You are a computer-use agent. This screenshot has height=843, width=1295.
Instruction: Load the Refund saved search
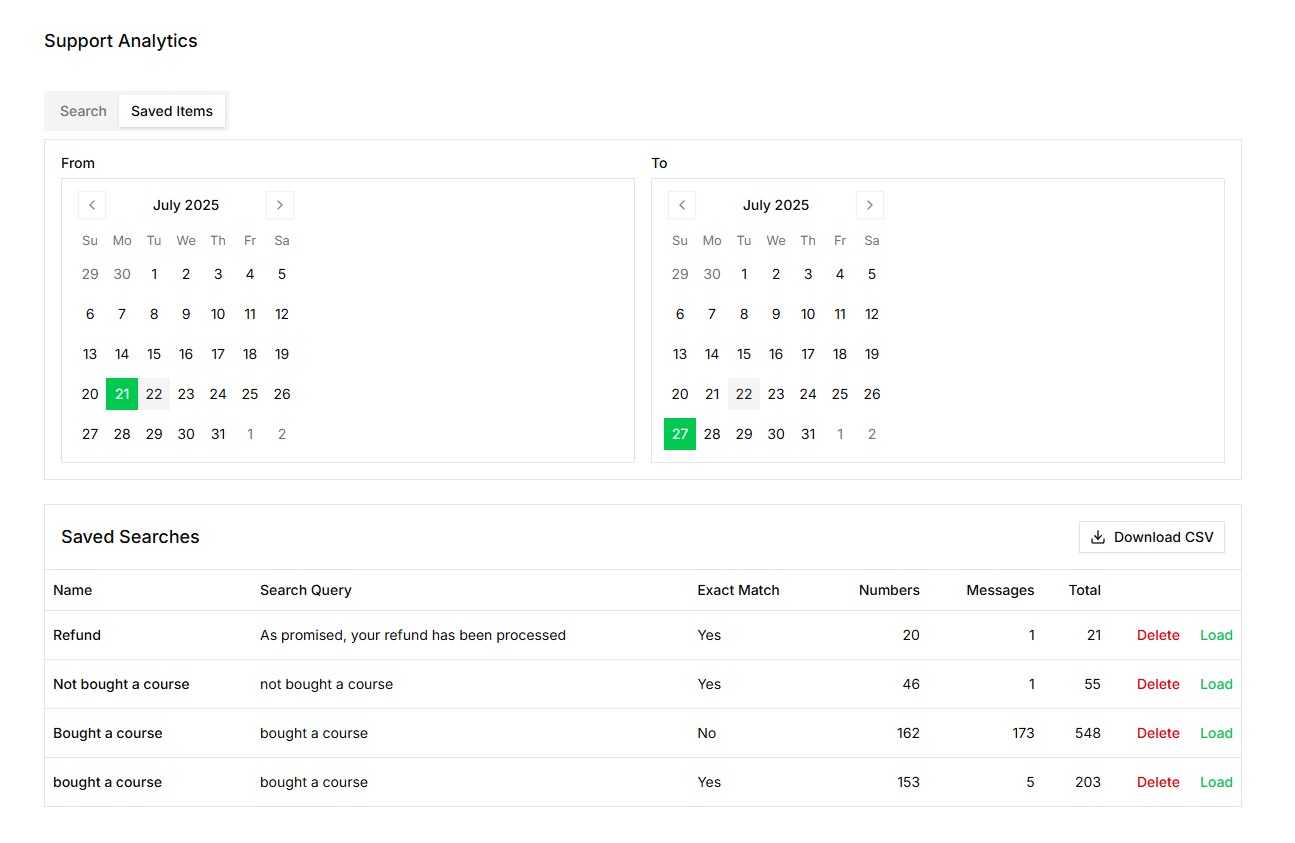1216,635
